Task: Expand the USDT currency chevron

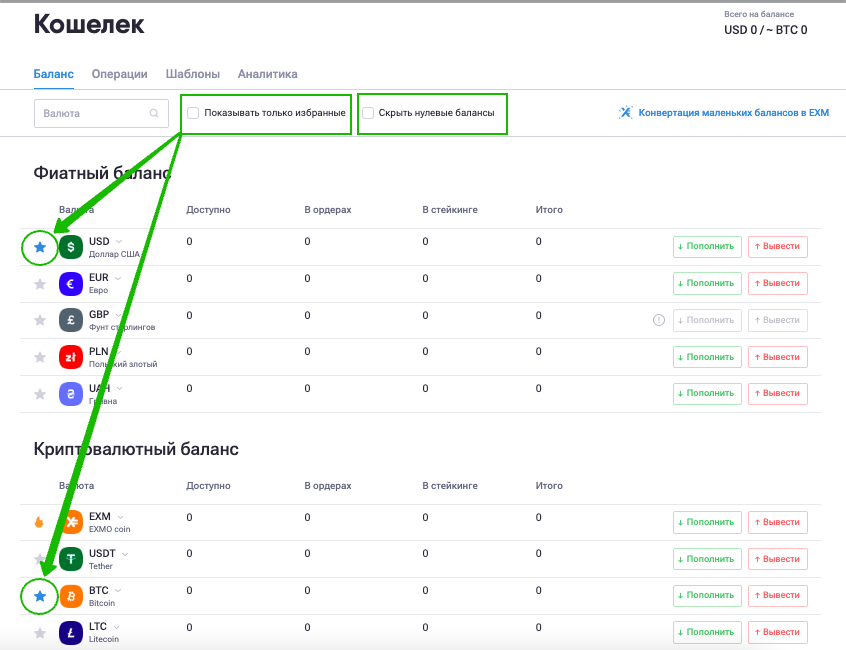Action: click(125, 554)
